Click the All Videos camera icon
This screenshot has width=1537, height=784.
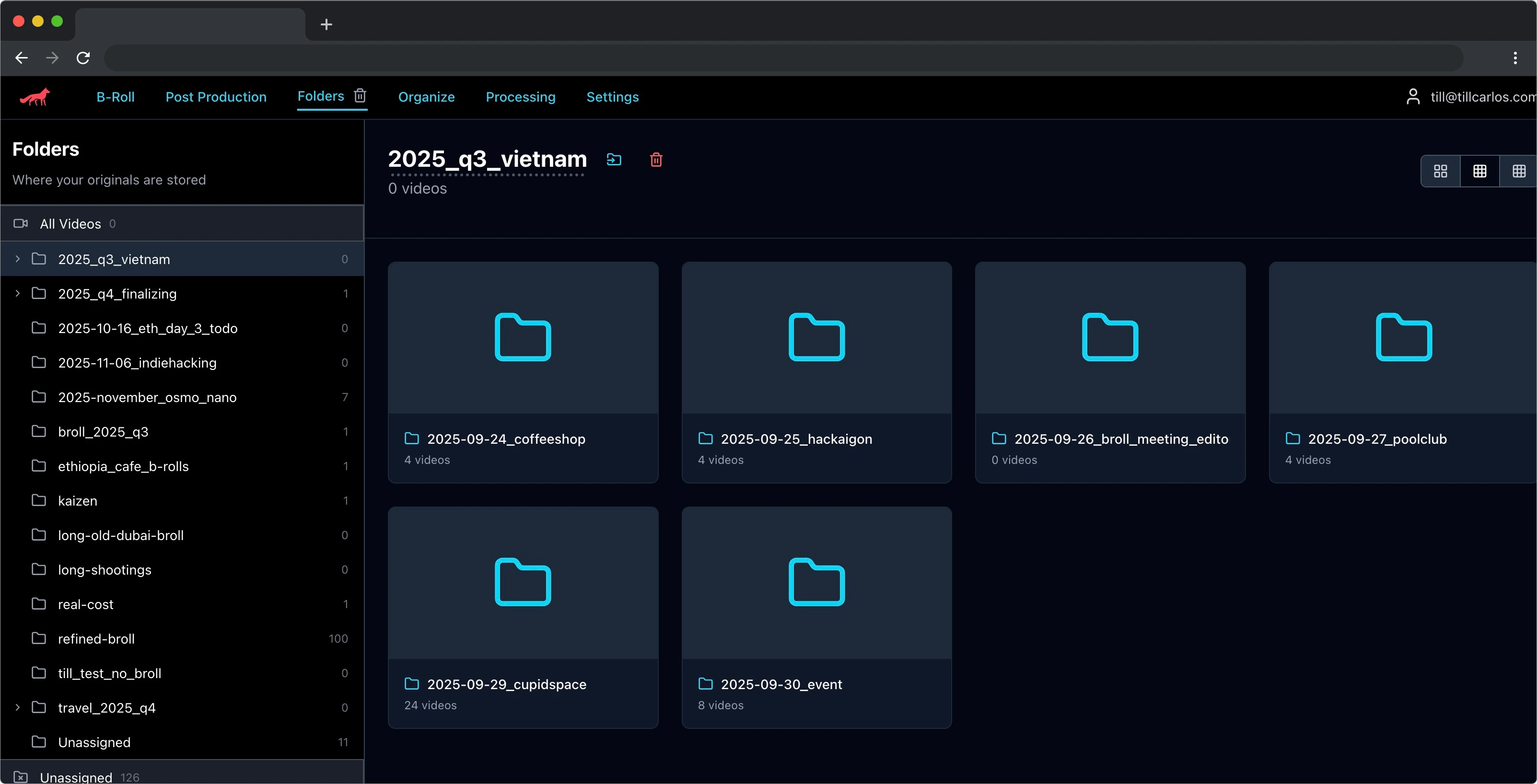tap(20, 224)
